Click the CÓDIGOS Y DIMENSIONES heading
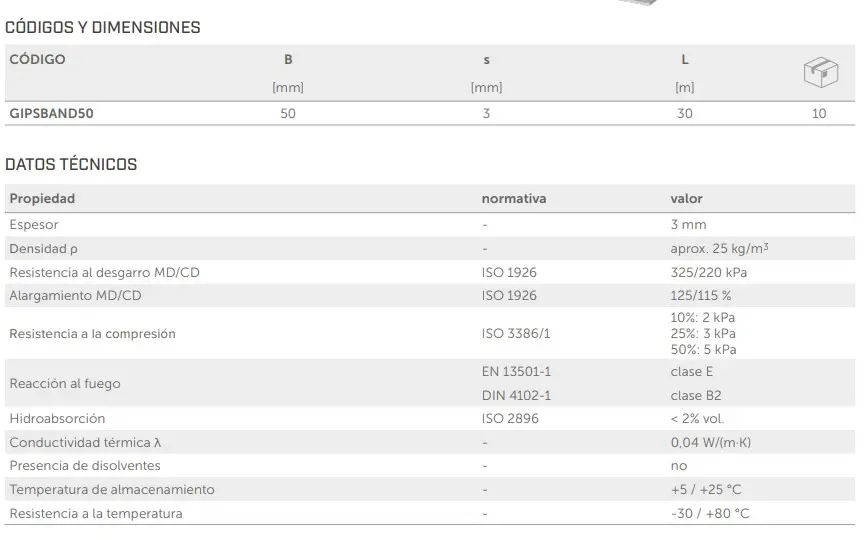The height and width of the screenshot is (540, 867). [x=103, y=28]
